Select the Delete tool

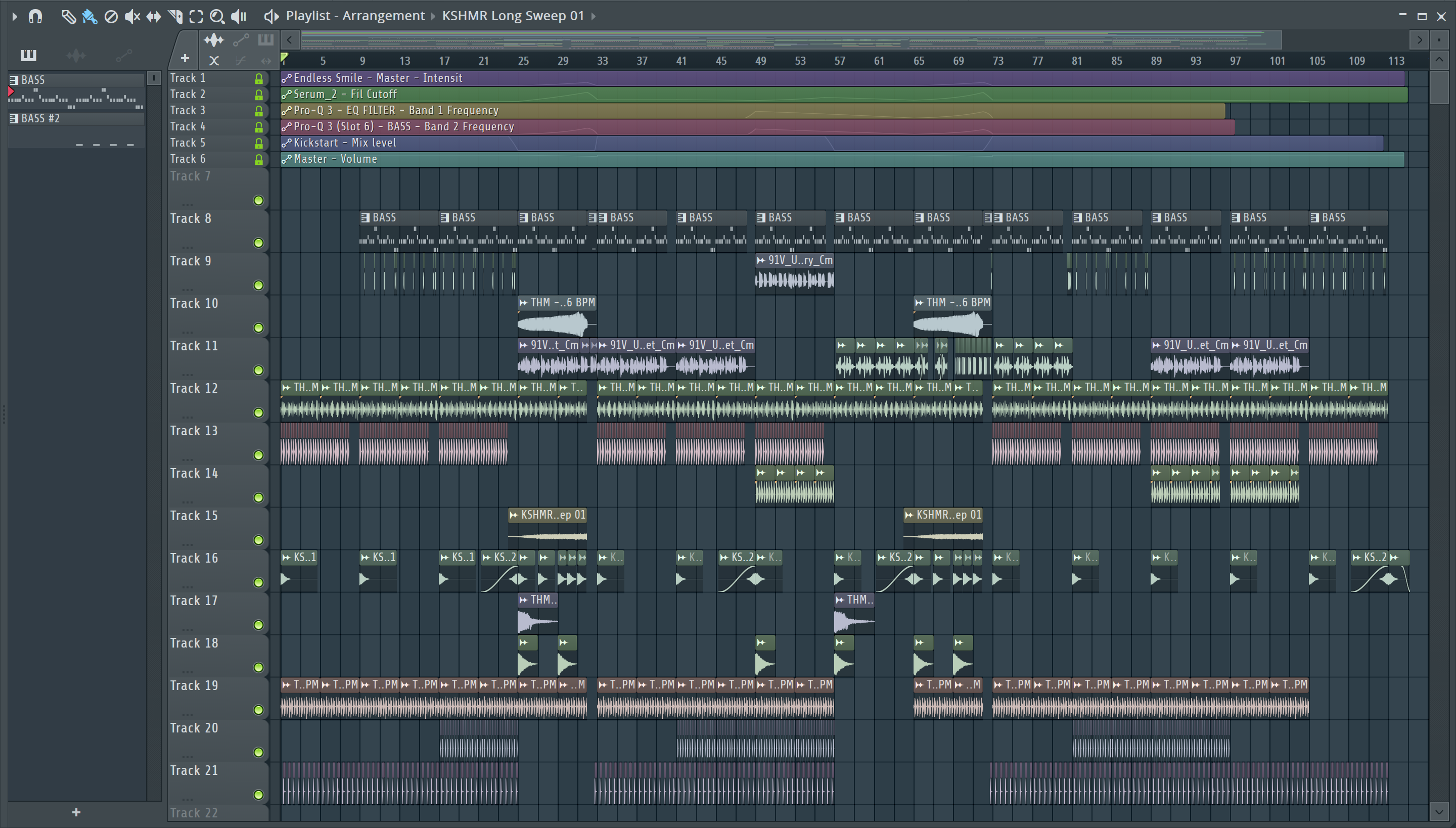tap(111, 17)
